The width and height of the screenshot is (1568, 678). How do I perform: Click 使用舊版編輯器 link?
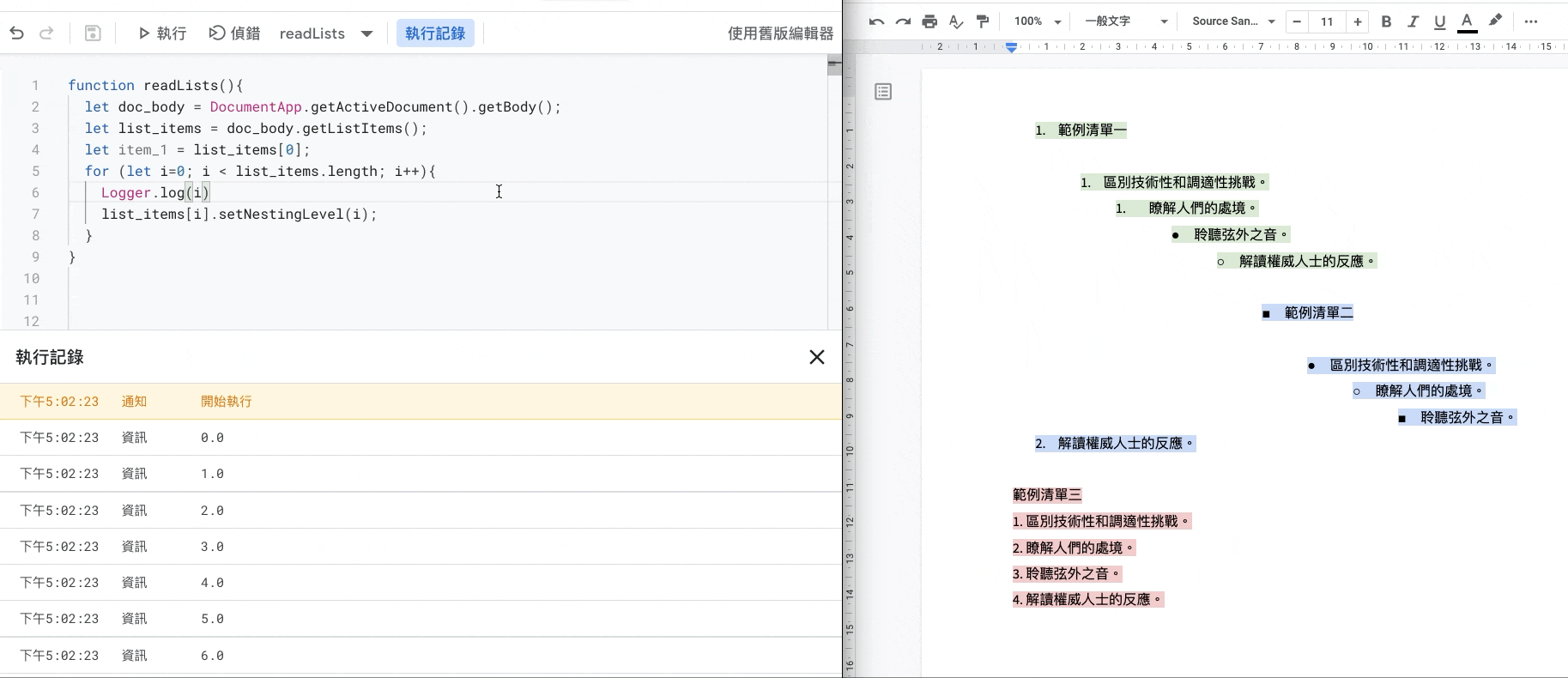tap(780, 33)
